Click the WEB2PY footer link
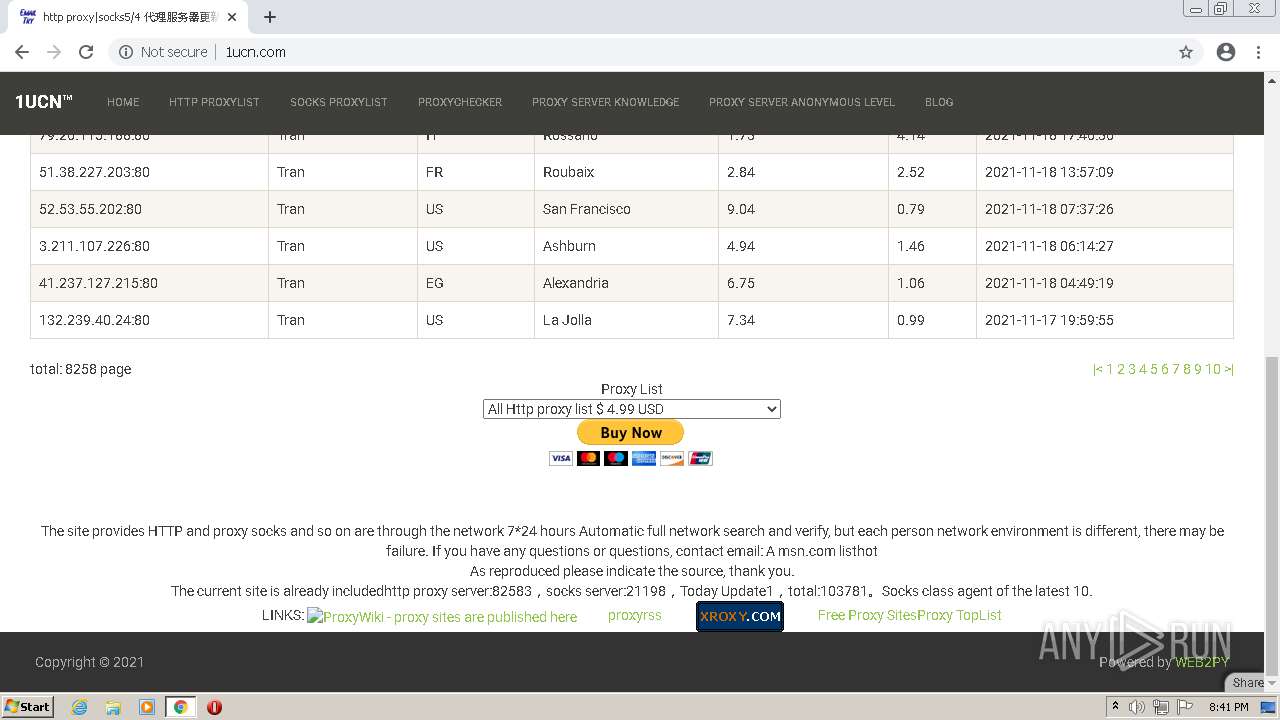Screen dimensions: 1280x720 coord(1202,662)
